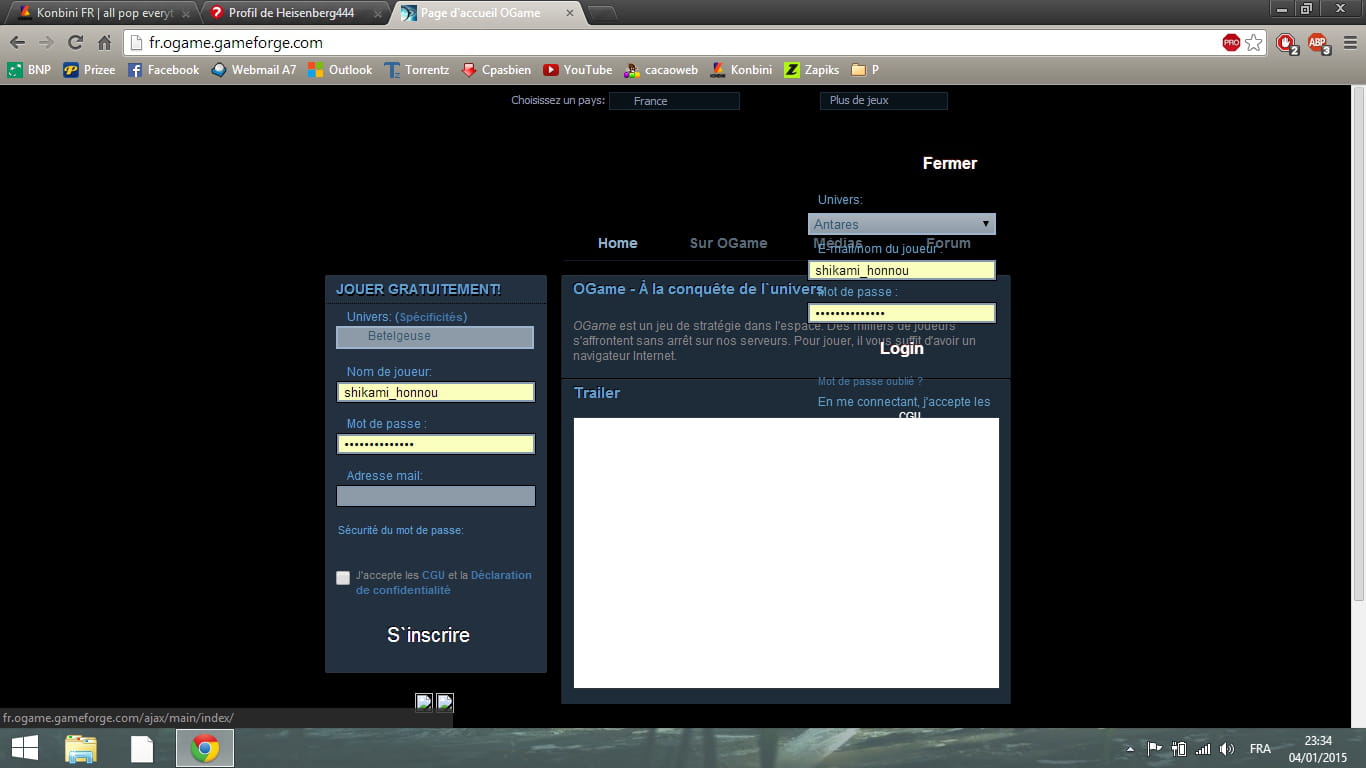The height and width of the screenshot is (768, 1366).
Task: Open the network signal tray icon
Action: coord(1203,749)
